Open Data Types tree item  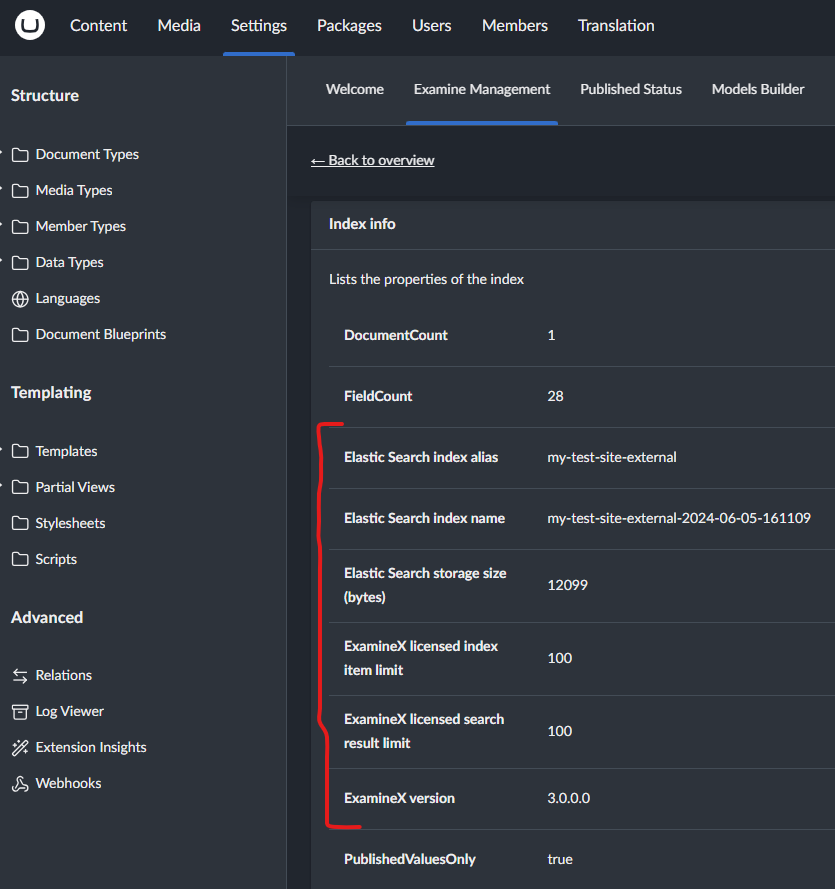click(x=69, y=263)
